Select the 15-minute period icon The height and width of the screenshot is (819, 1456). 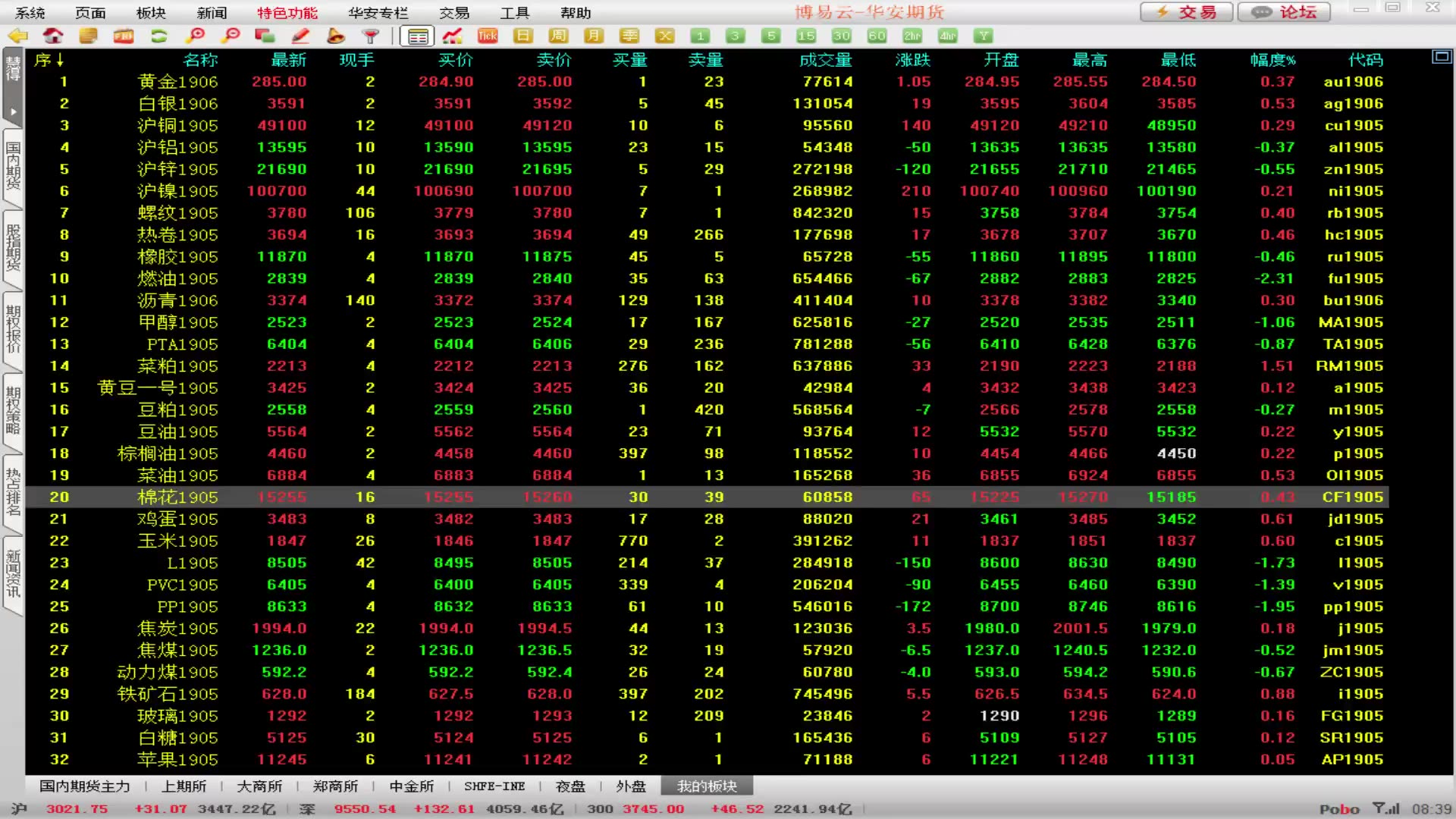tap(806, 36)
